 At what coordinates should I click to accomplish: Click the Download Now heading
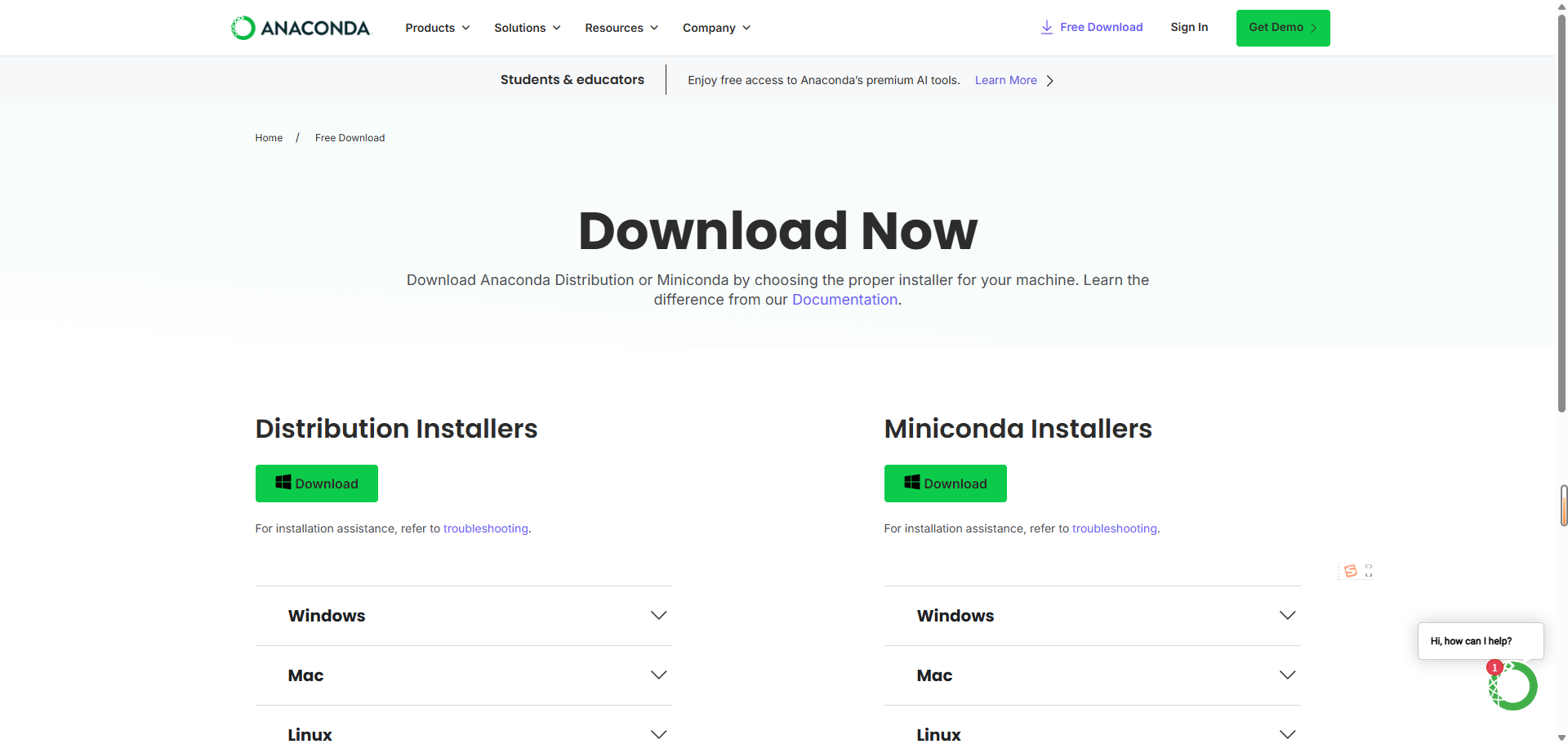777,230
